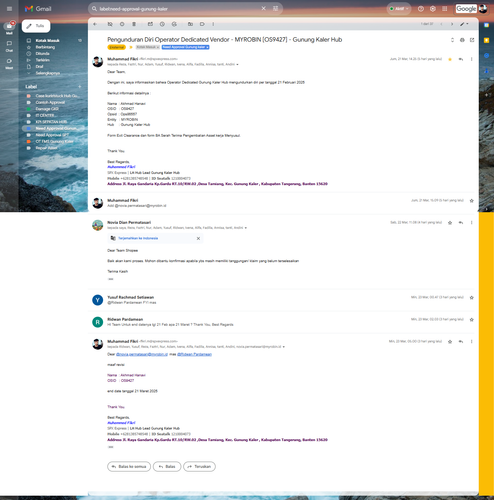This screenshot has width=494, height=500.
Task: Open the main menu hamburger icon
Action: [9, 9]
